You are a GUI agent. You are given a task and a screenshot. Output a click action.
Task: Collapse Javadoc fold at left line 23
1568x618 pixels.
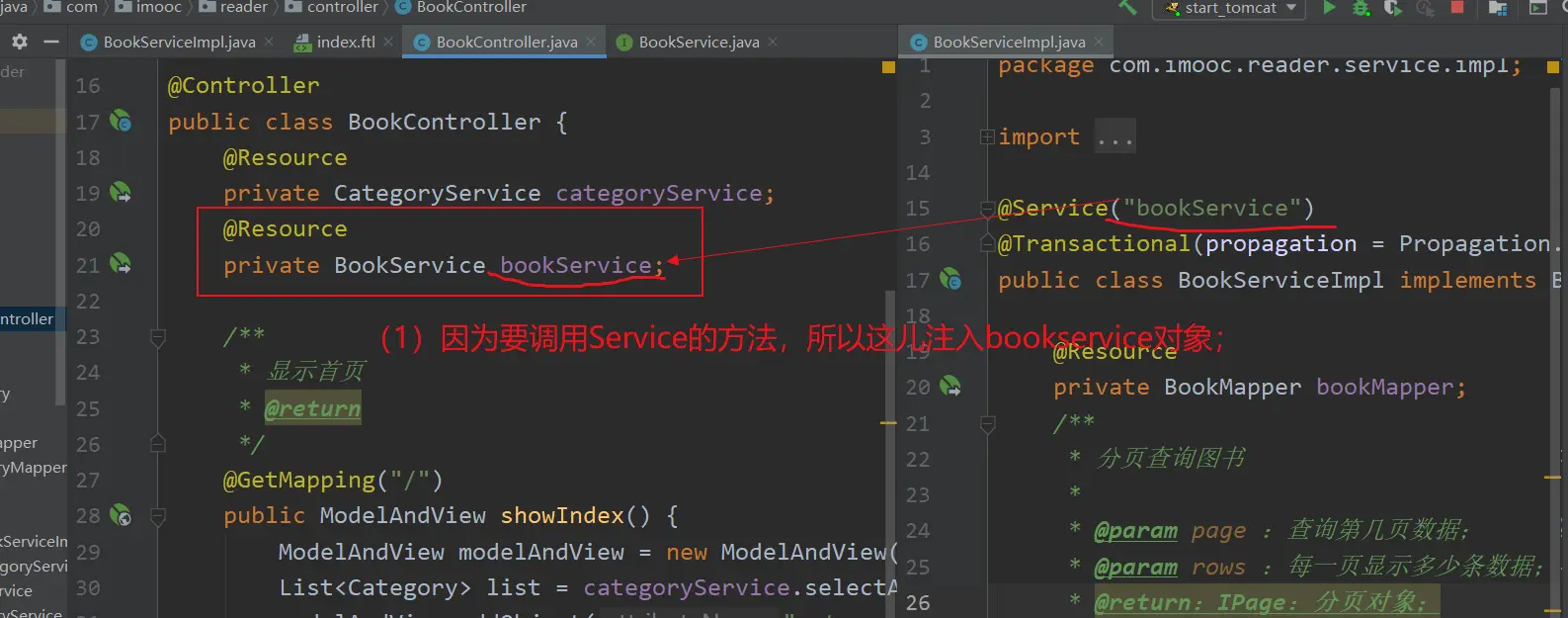pos(157,338)
